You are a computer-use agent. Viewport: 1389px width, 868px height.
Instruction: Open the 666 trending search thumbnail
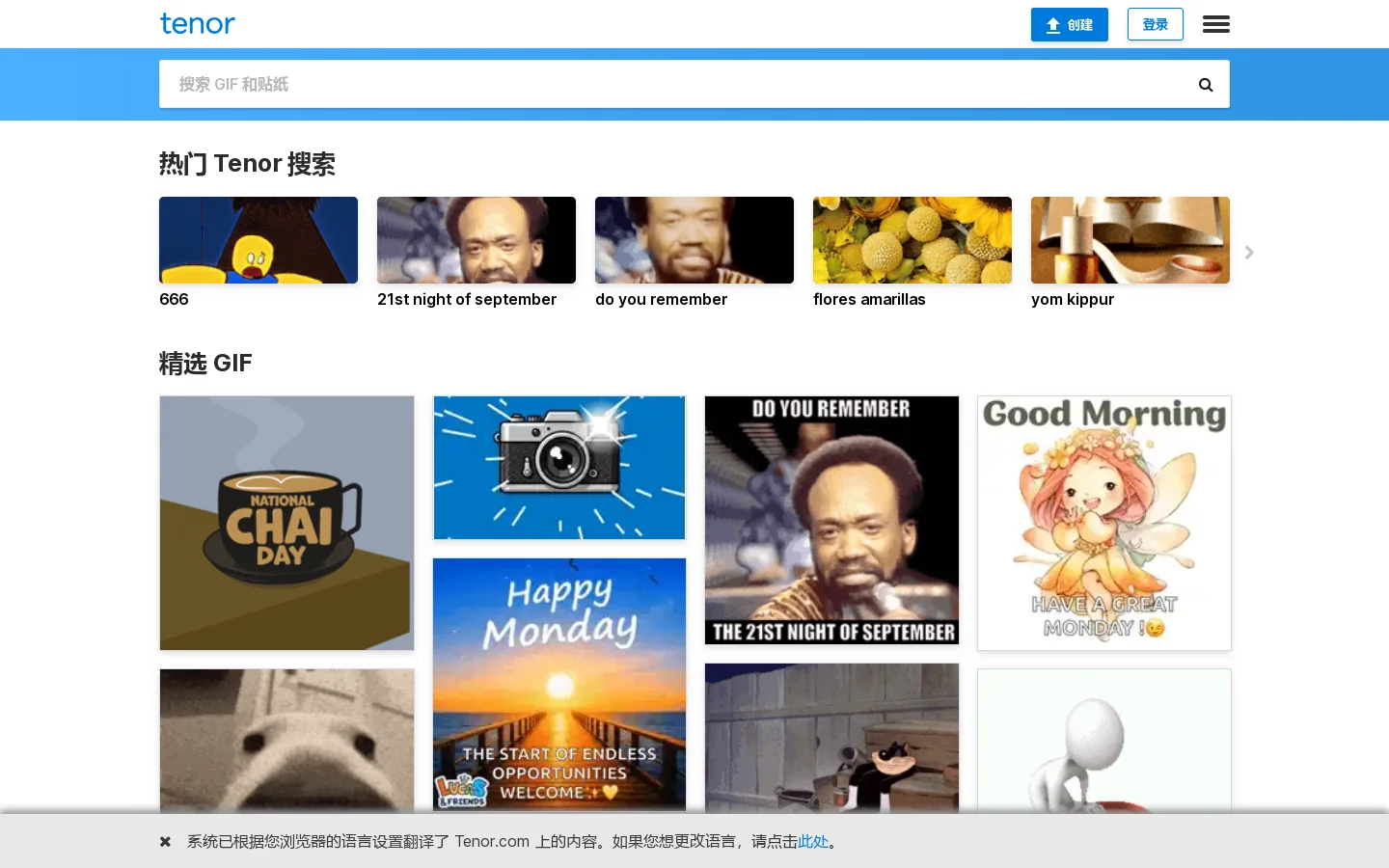(x=259, y=240)
